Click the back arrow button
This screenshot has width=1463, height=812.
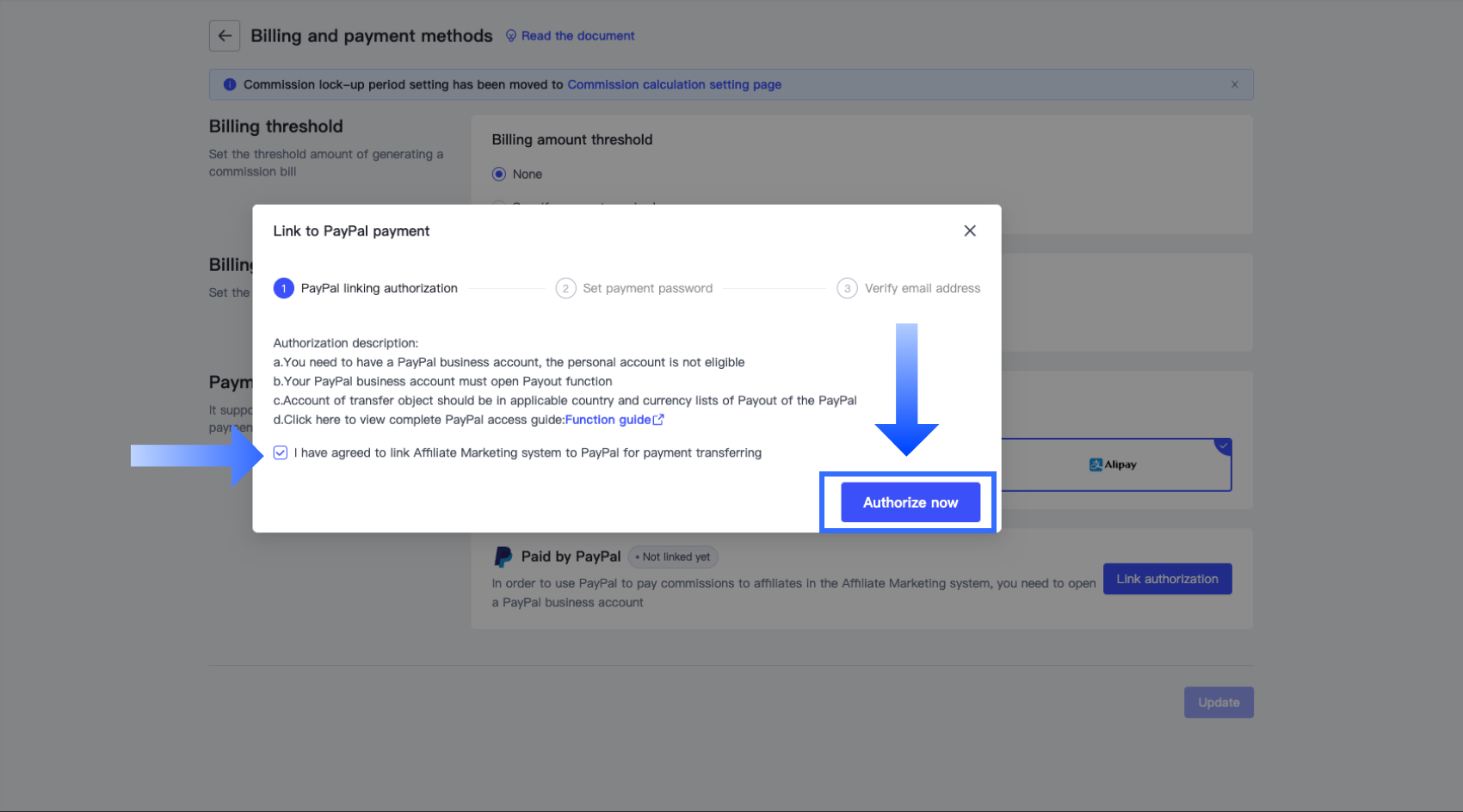pyautogui.click(x=225, y=36)
